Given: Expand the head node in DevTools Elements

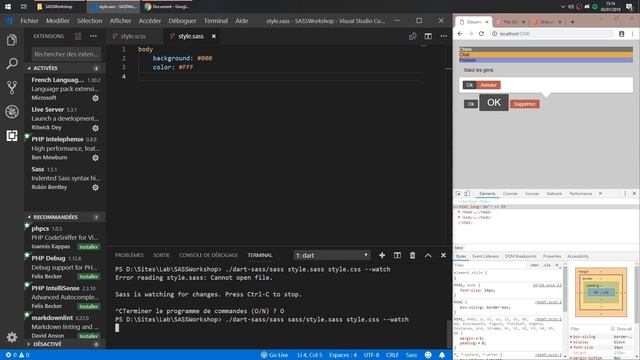Looking at the screenshot, I should (x=459, y=212).
